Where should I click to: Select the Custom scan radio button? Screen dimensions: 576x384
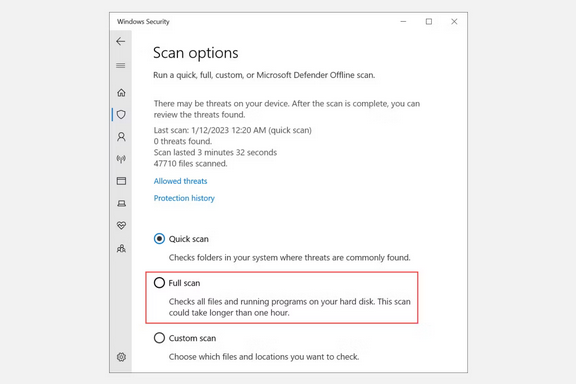[x=159, y=338]
